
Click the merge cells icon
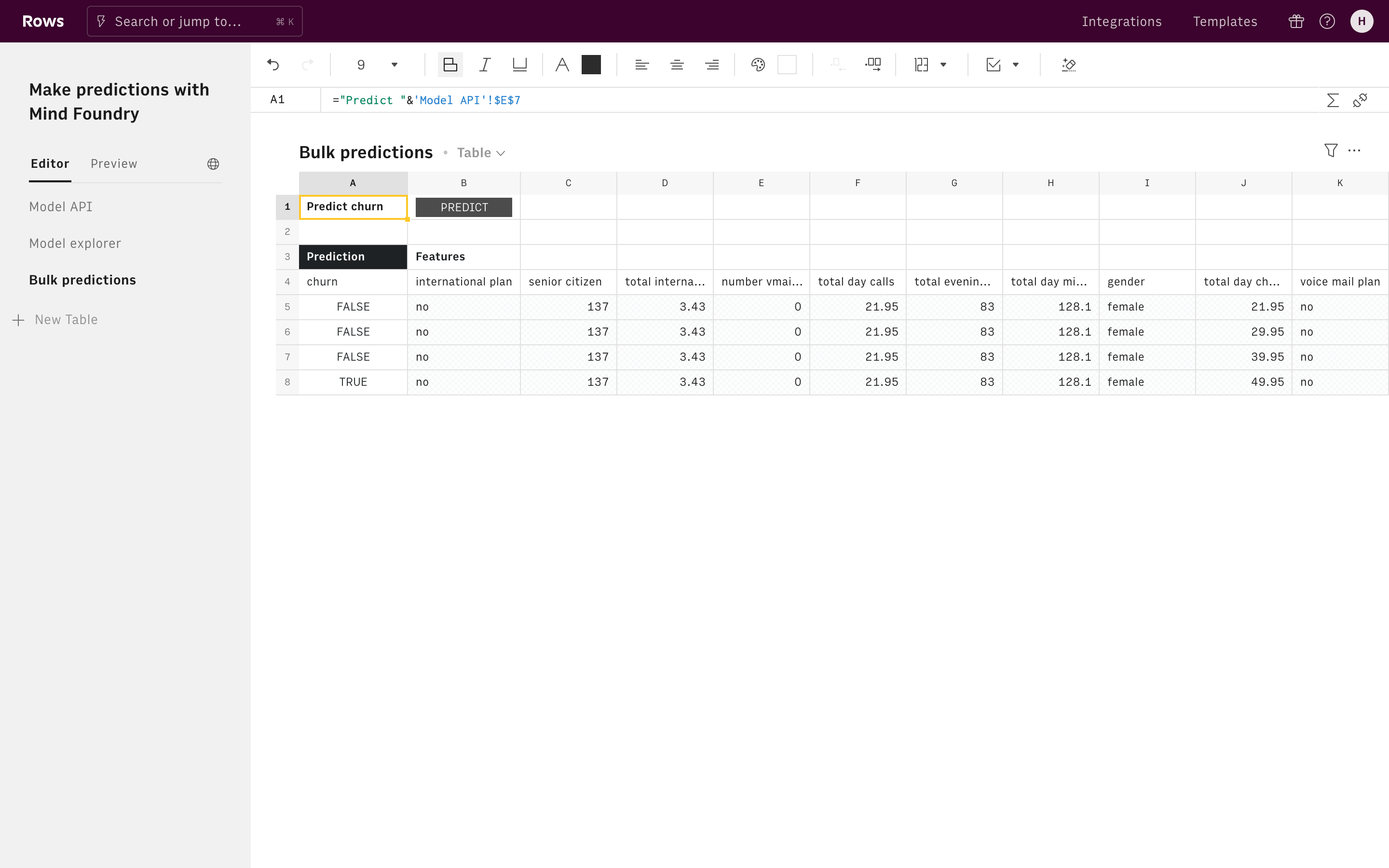[873, 65]
